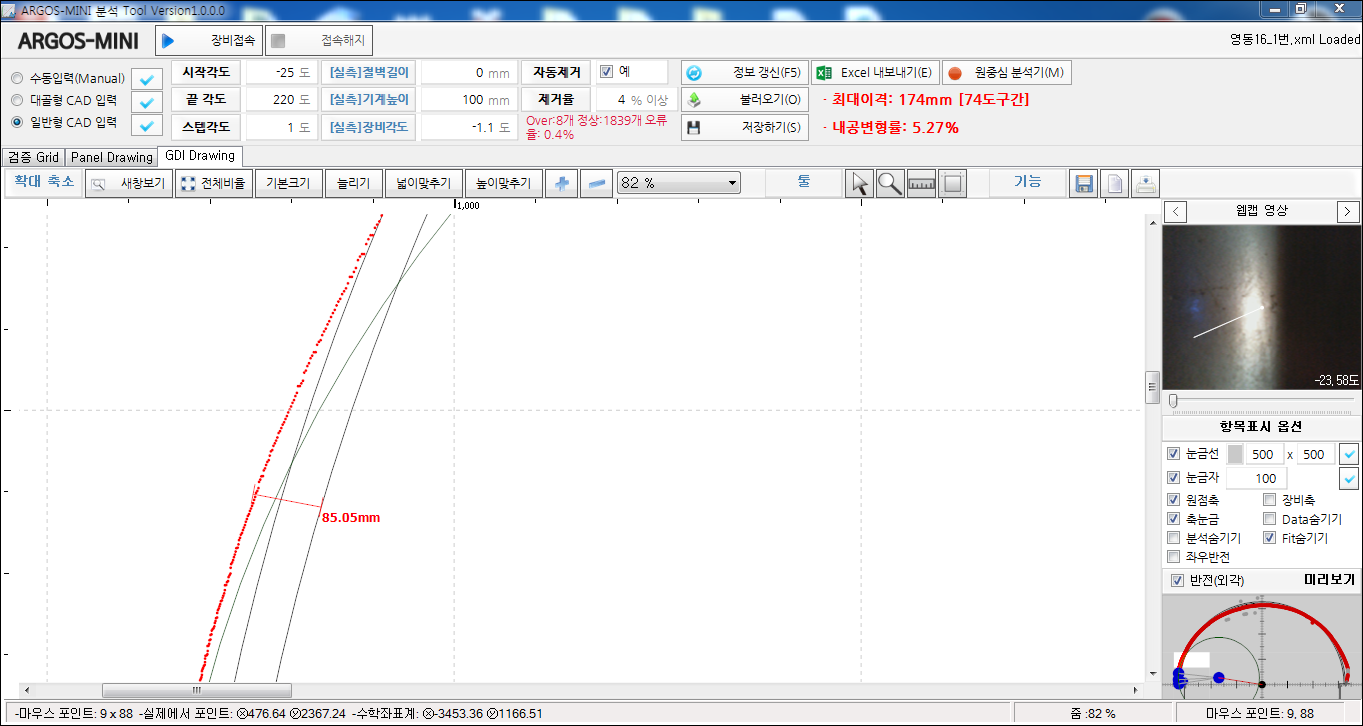Screen dimensions: 1363x726
Task: Activate the magnifier zoom tool
Action: tap(890, 185)
